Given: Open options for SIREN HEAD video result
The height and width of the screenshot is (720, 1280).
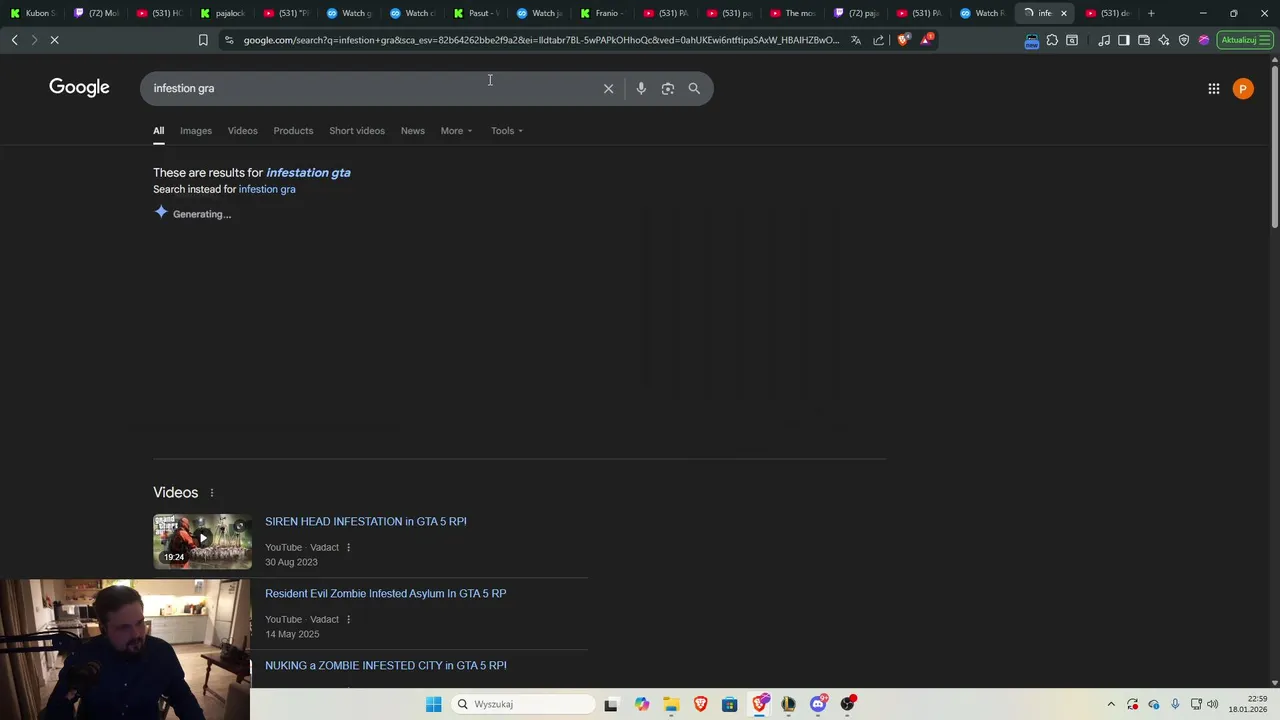Looking at the screenshot, I should point(348,548).
